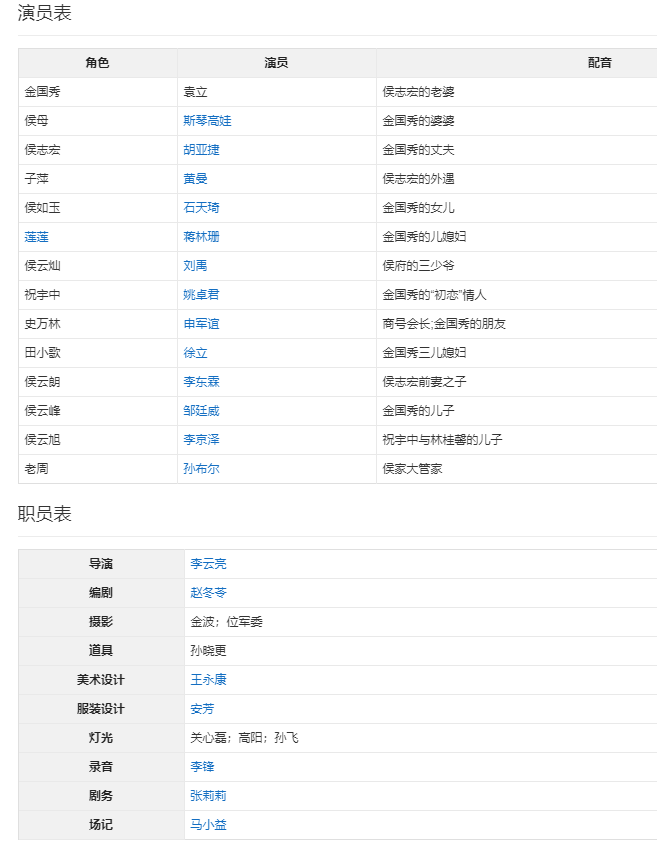Select the 角色 column header
657x846 pixels.
click(x=98, y=63)
